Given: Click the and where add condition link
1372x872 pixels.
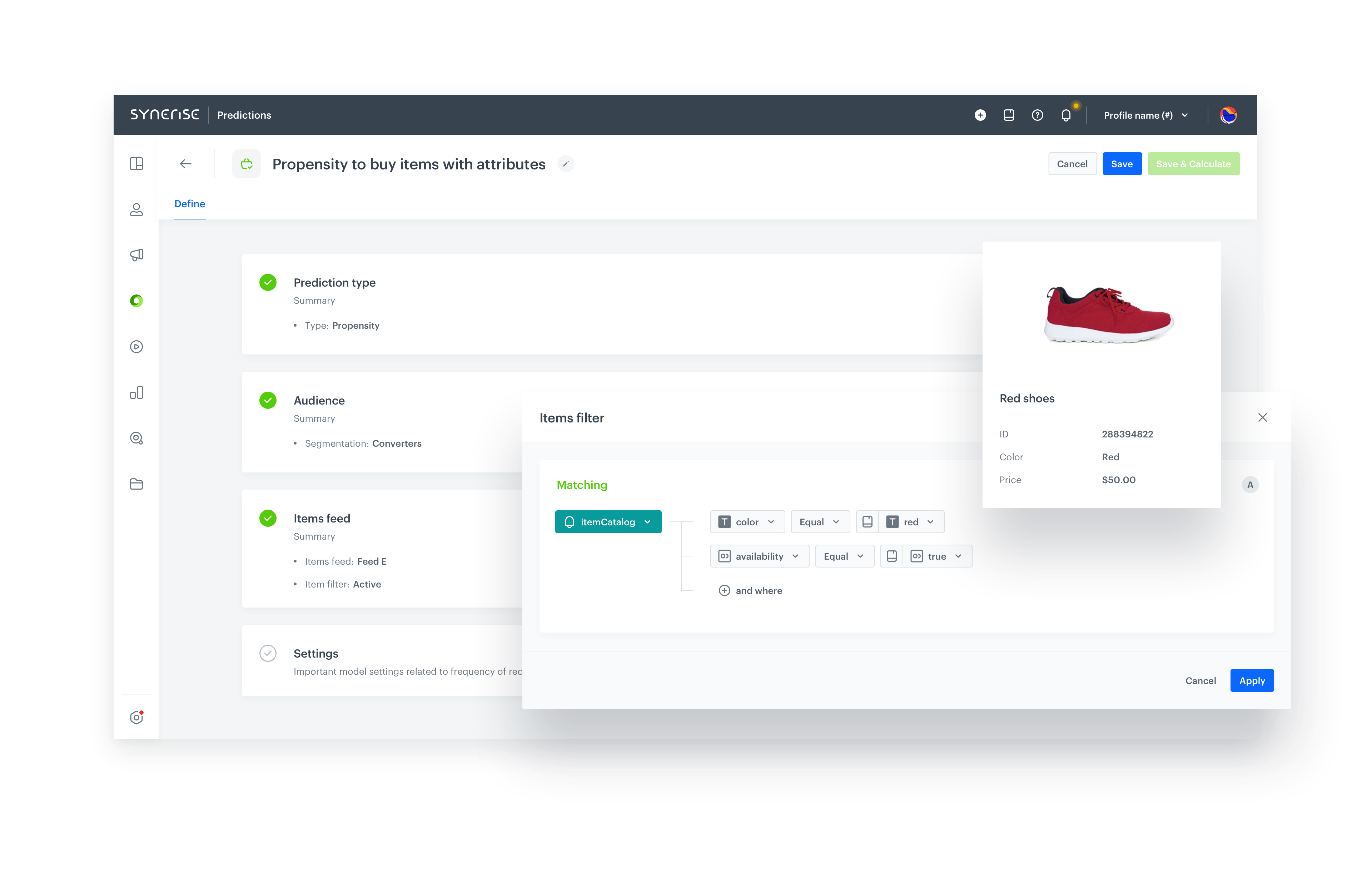Looking at the screenshot, I should 751,590.
